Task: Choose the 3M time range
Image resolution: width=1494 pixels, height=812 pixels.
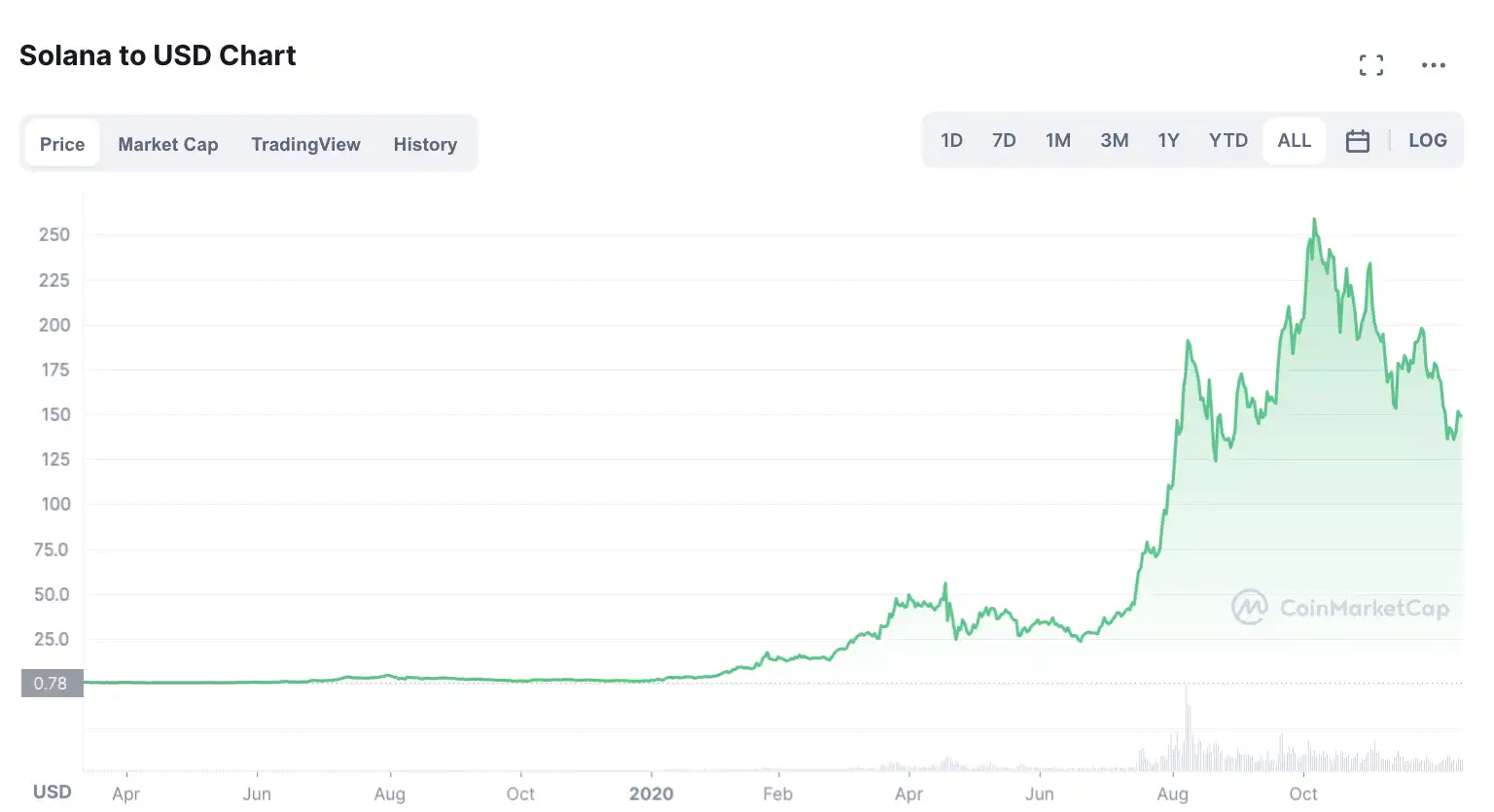Action: [x=1115, y=141]
